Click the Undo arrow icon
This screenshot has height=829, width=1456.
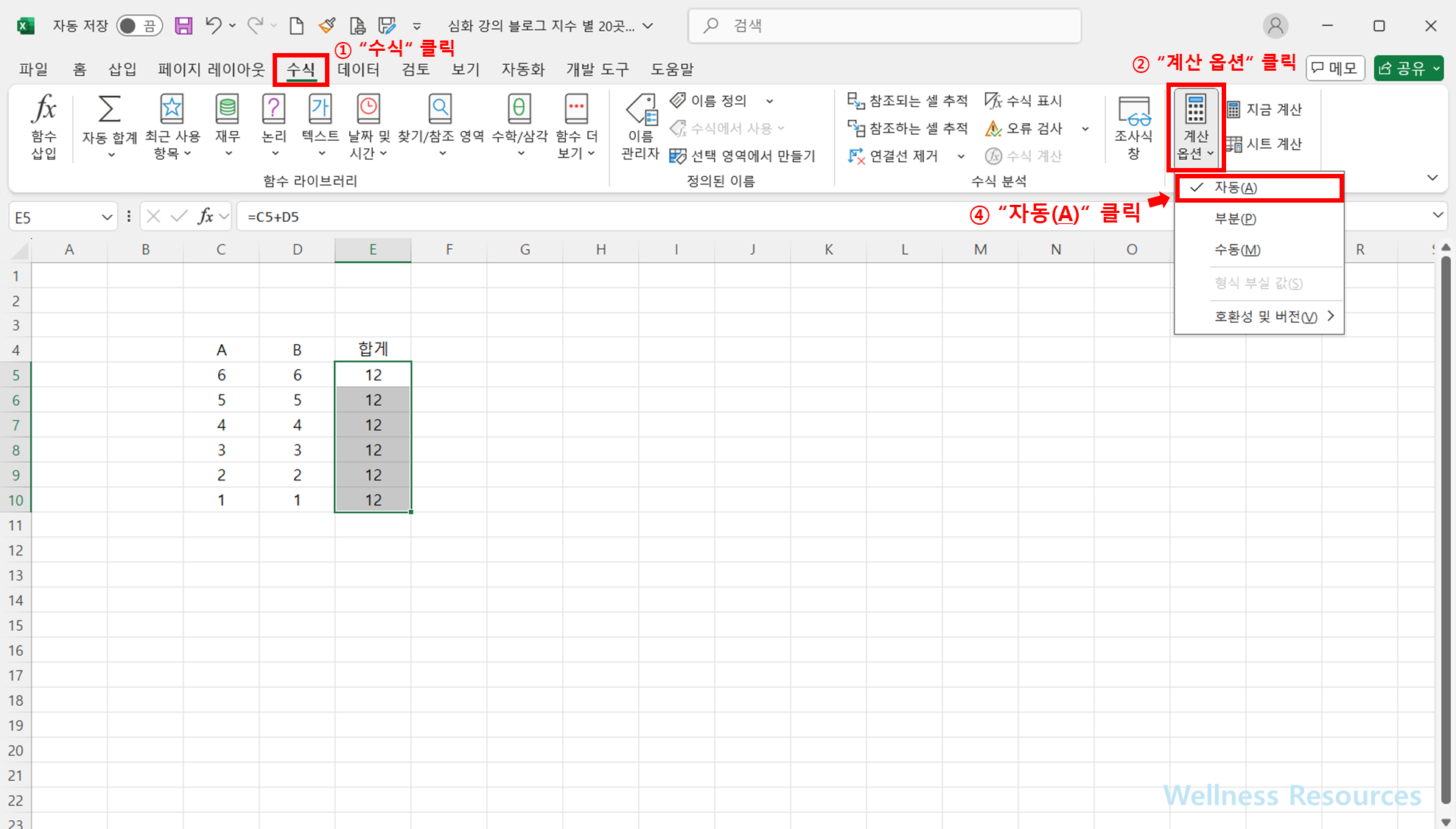point(213,26)
